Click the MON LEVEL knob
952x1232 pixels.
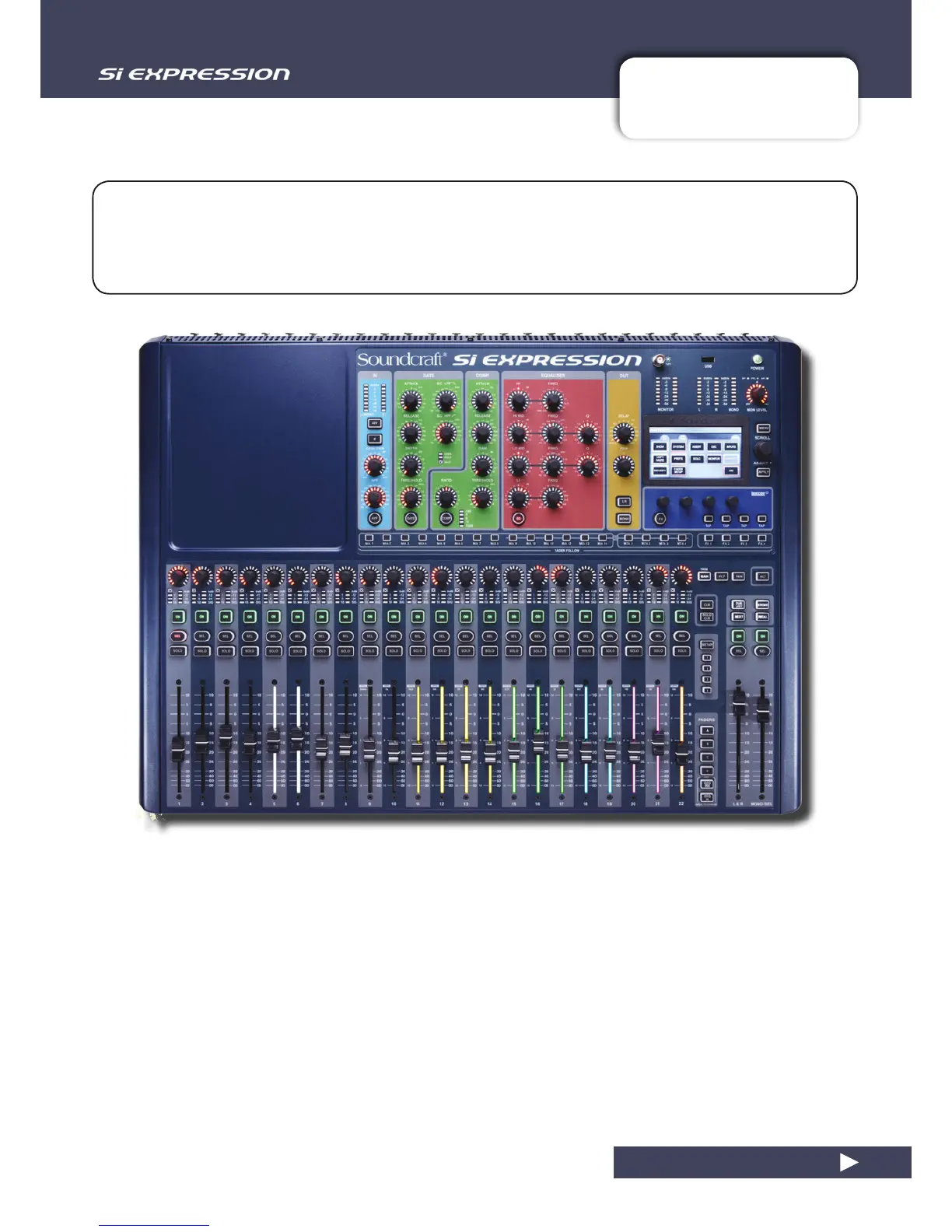coord(758,395)
